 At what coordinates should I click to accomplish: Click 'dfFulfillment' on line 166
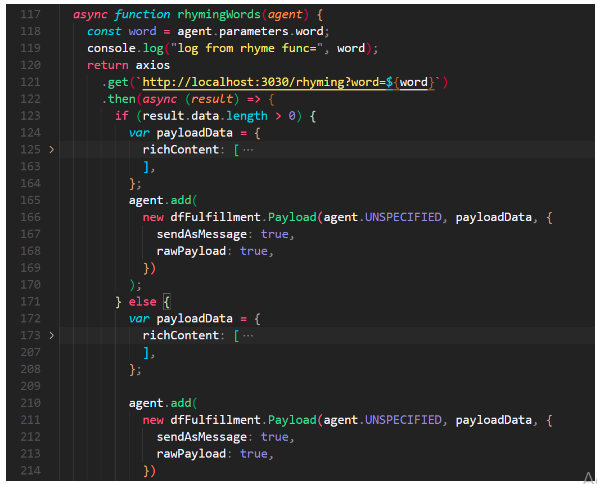pos(215,217)
